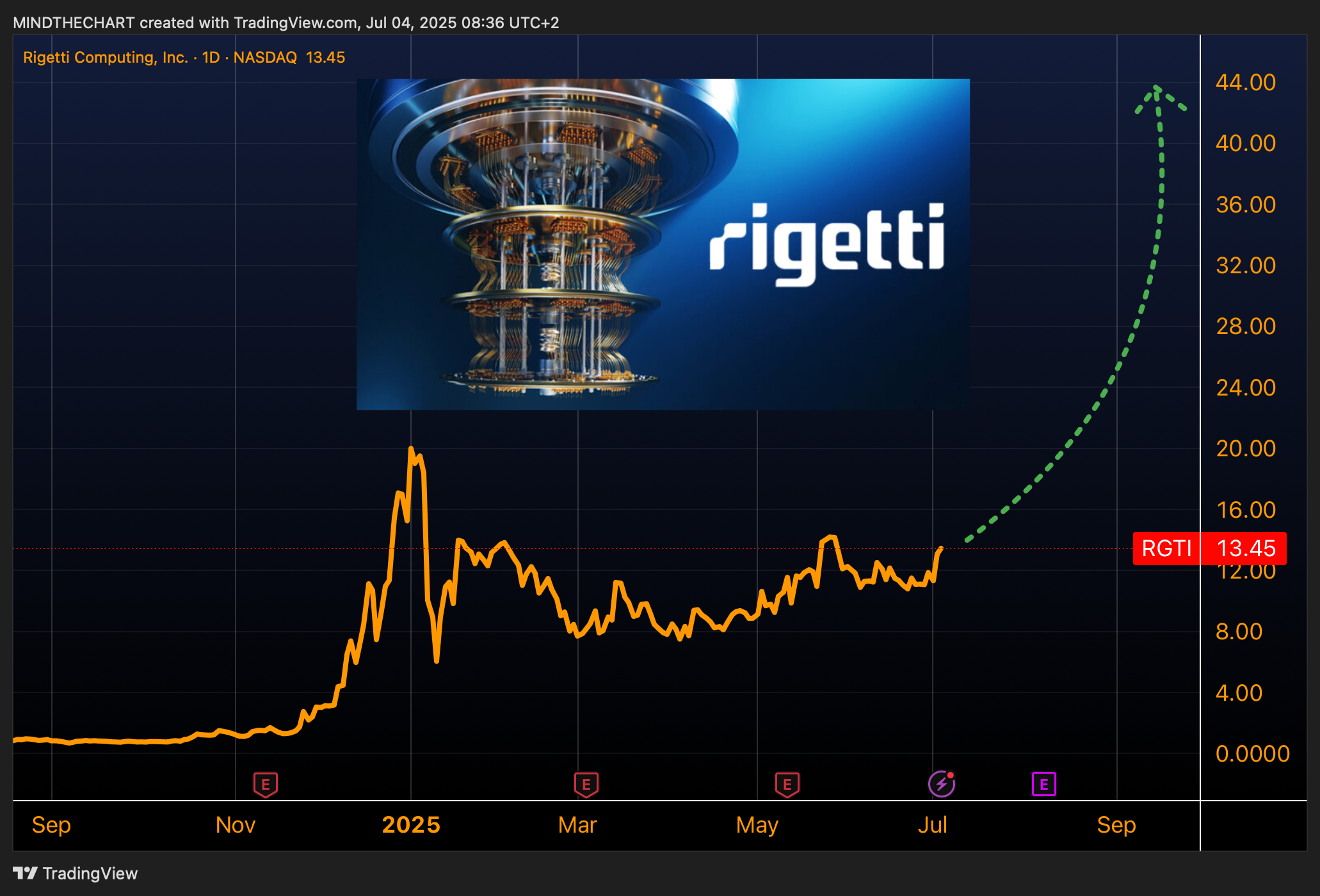Click the 1D interval in chart title
The width and height of the screenshot is (1320, 896).
[x=211, y=58]
